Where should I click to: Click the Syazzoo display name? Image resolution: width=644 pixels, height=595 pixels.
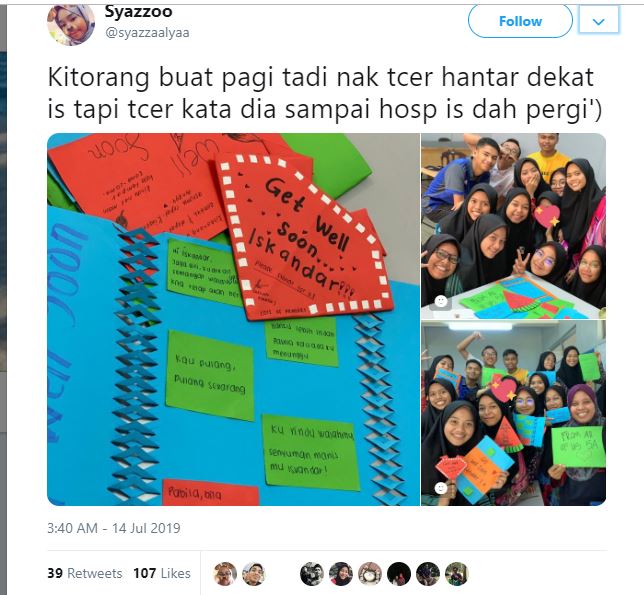click(138, 11)
